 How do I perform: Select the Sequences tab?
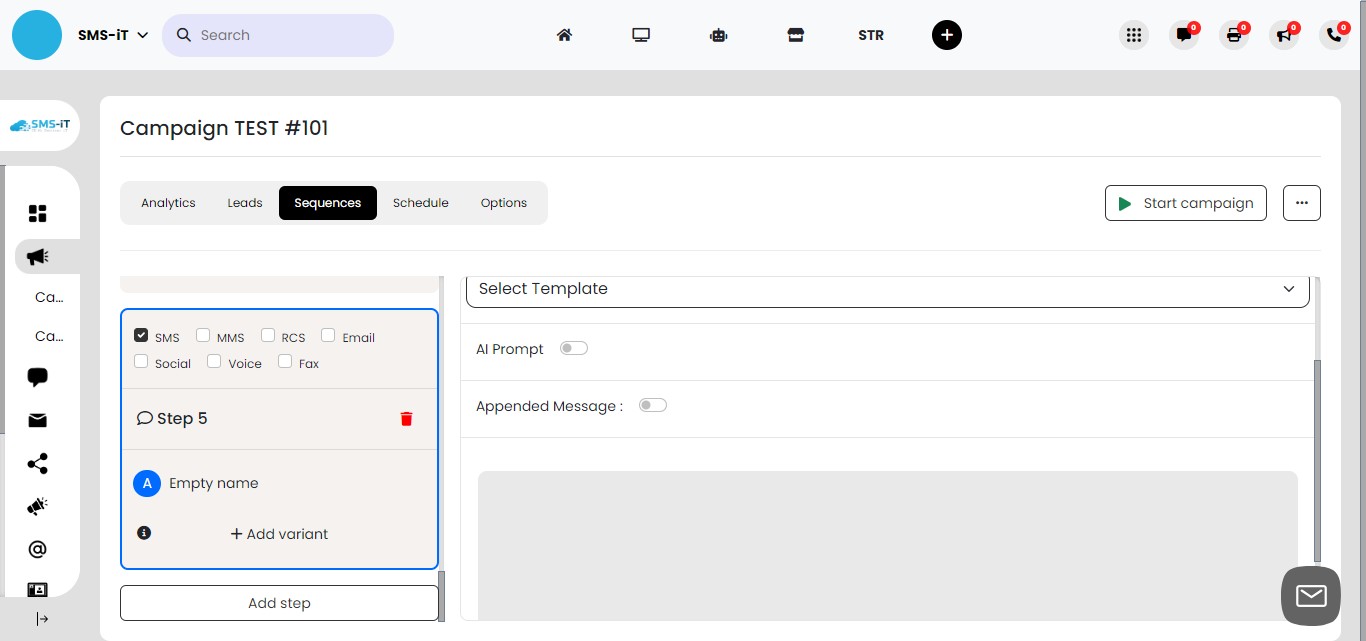(328, 203)
